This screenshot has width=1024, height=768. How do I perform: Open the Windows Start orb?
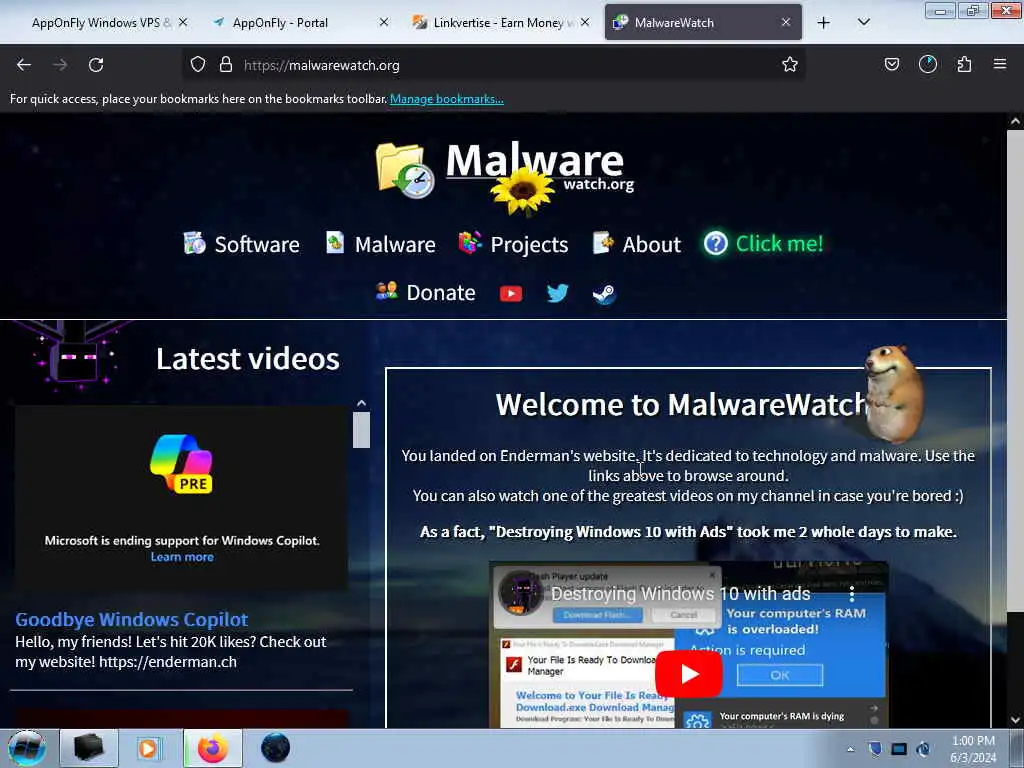(27, 748)
